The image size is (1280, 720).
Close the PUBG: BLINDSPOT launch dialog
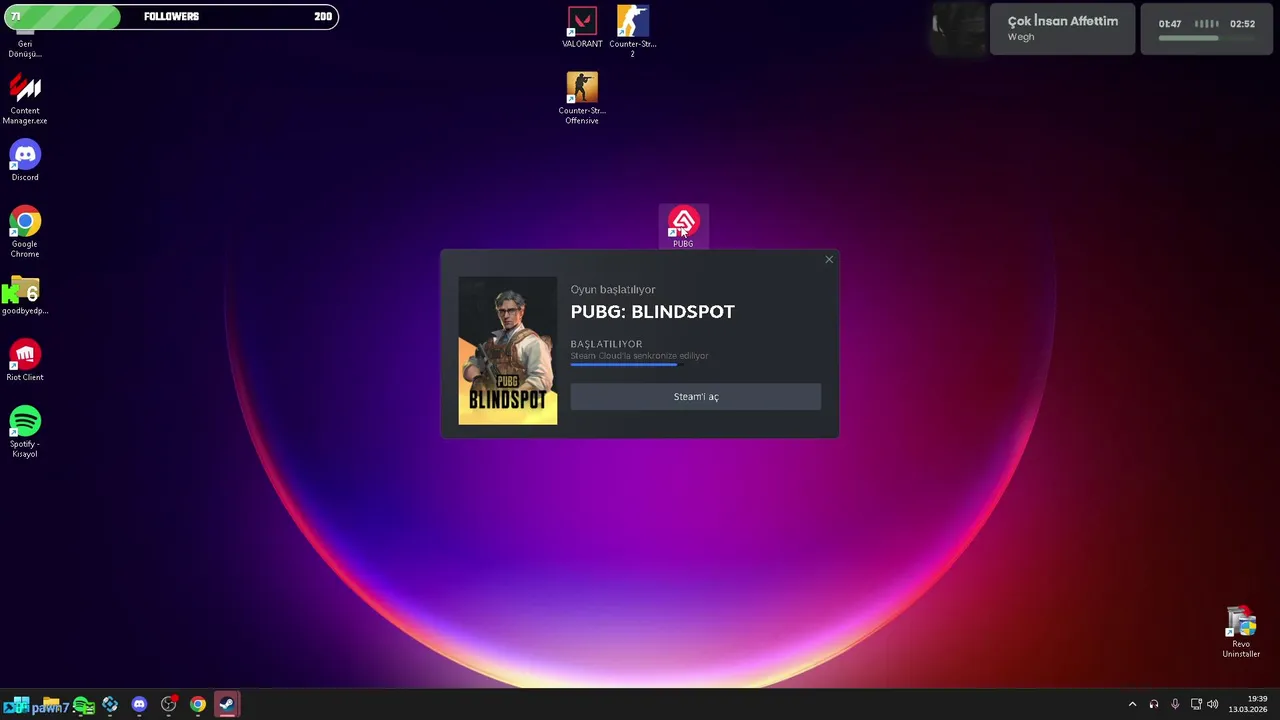click(x=829, y=260)
